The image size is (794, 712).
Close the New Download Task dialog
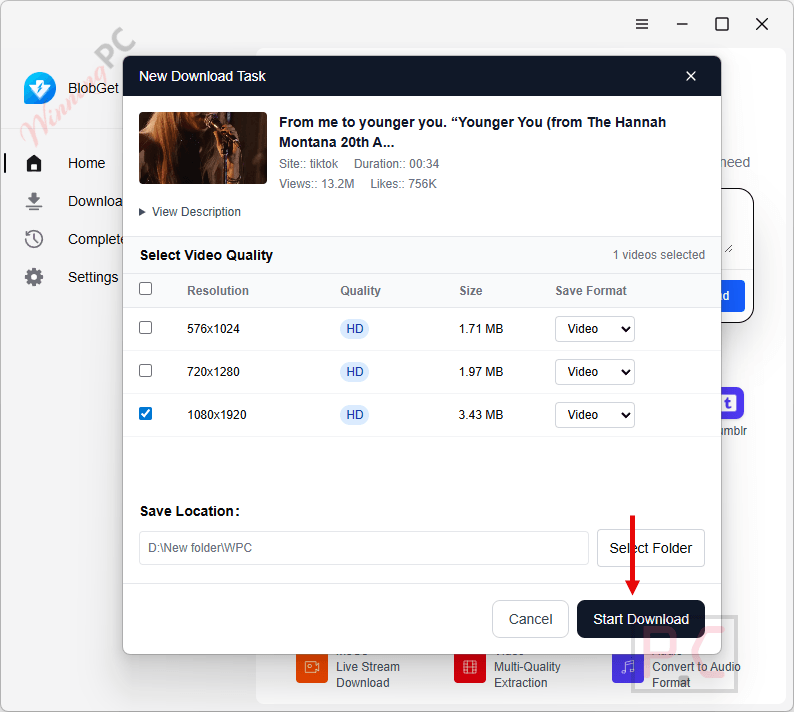tap(691, 76)
